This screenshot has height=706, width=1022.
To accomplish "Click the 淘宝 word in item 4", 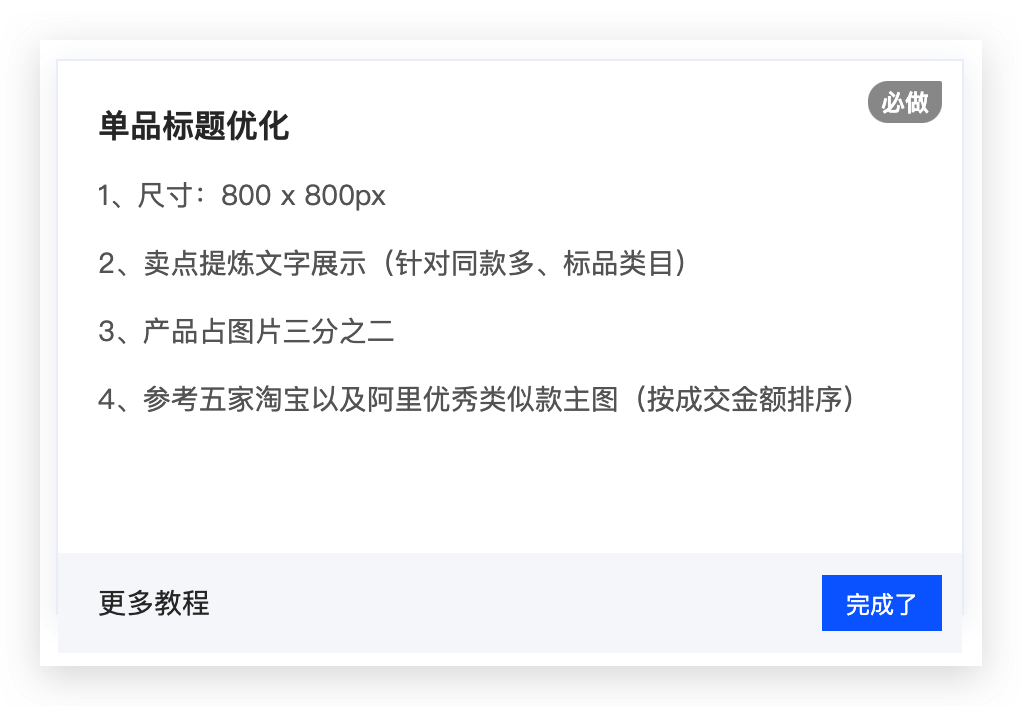I will (282, 399).
